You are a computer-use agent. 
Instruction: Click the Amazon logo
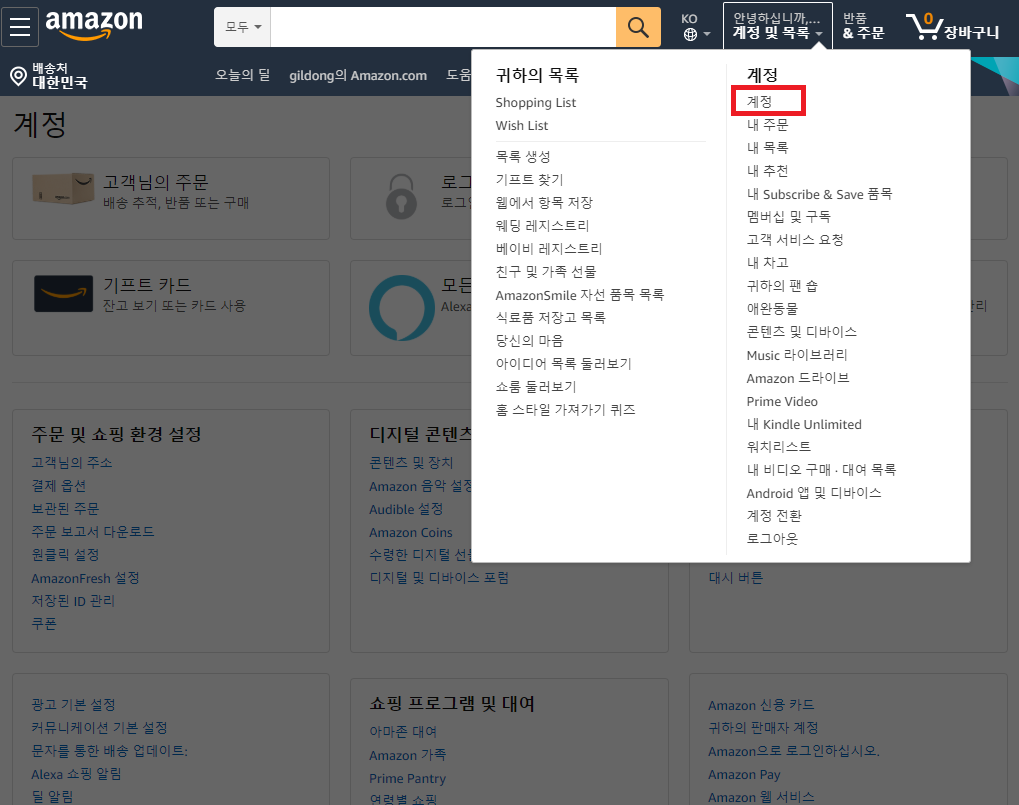click(x=94, y=25)
